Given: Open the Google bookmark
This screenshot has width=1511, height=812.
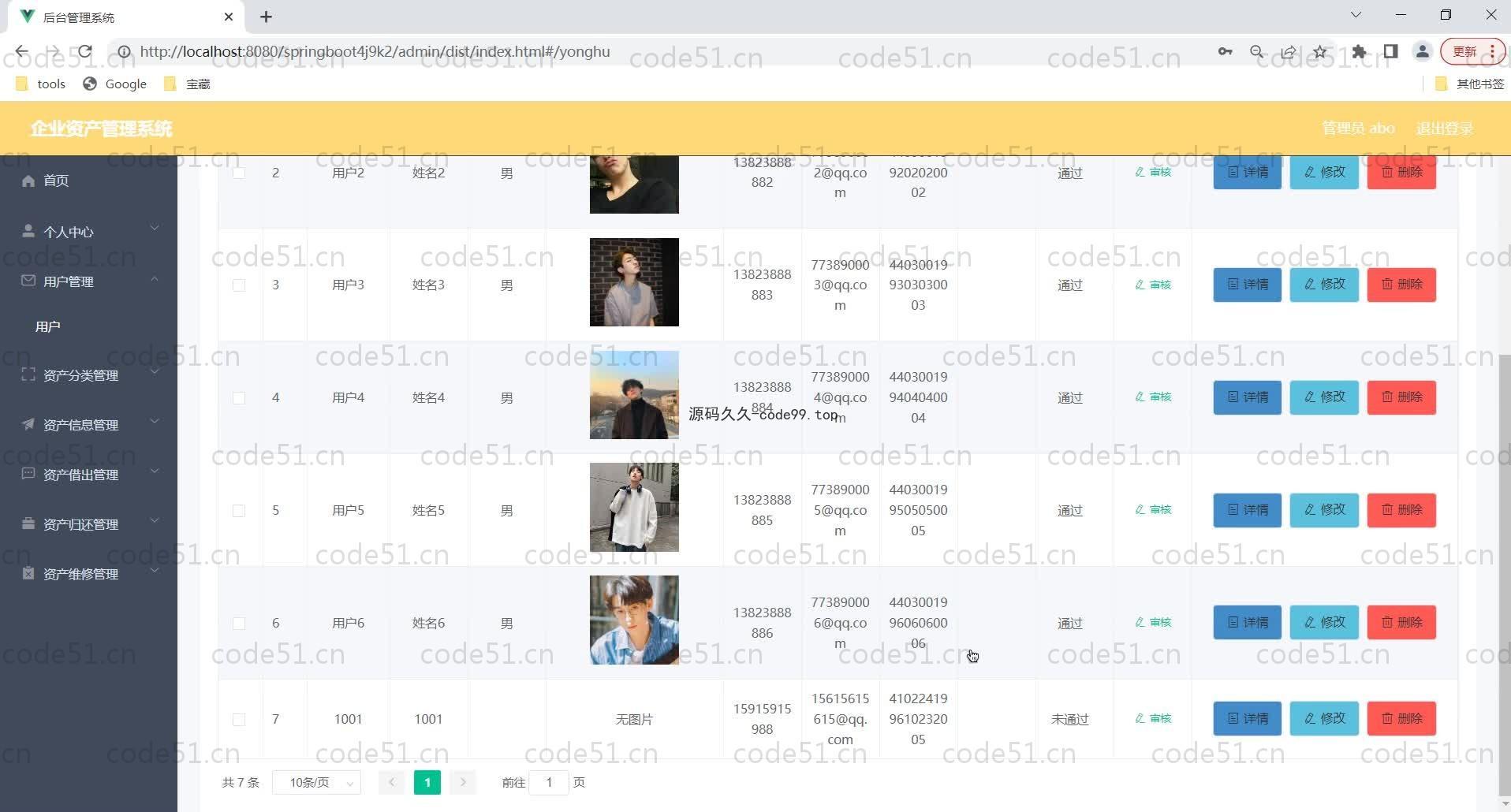Looking at the screenshot, I should (115, 84).
